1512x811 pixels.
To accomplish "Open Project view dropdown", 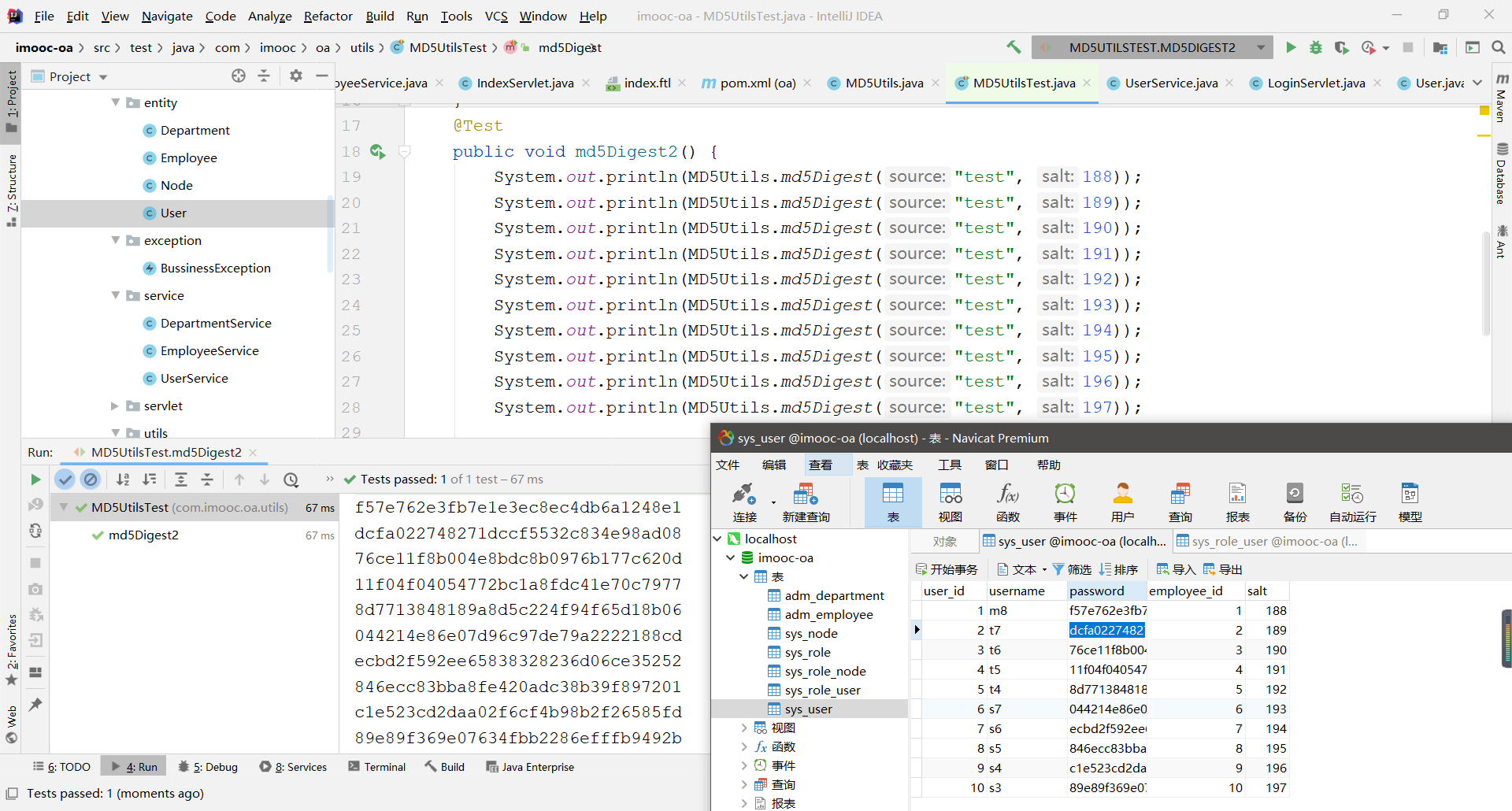I will [x=103, y=76].
